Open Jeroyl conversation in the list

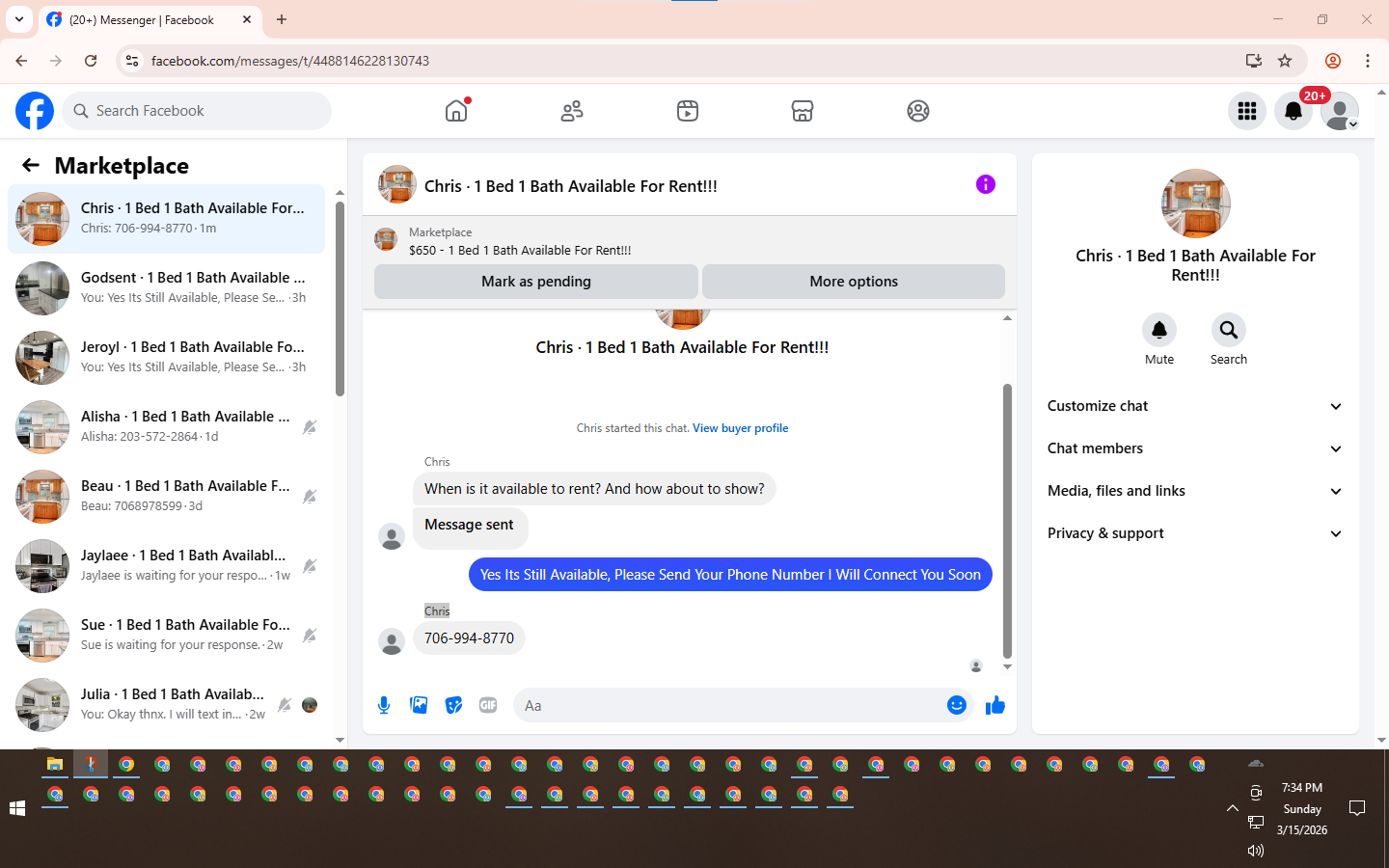167,358
